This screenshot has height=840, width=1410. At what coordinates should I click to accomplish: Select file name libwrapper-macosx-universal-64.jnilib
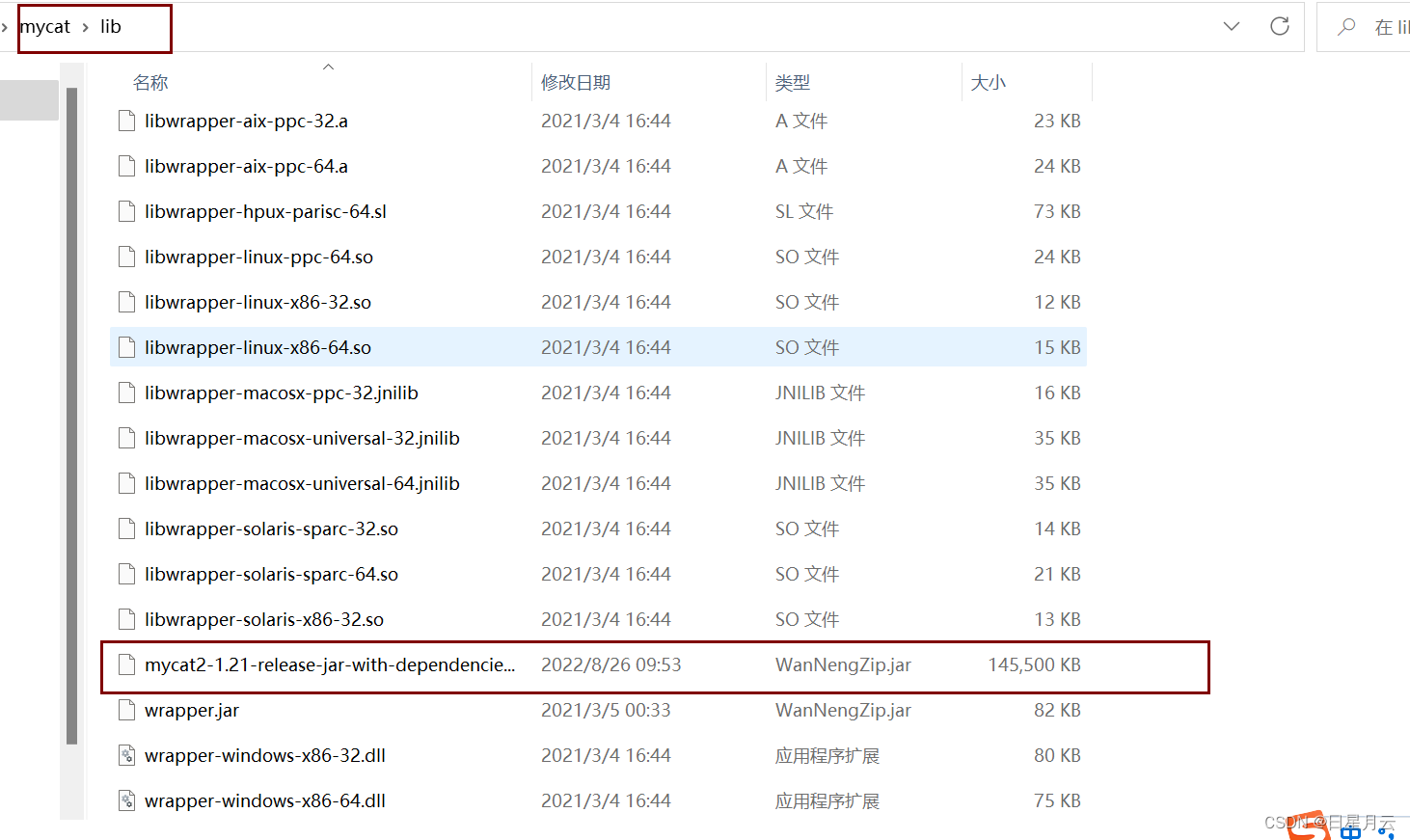302,483
